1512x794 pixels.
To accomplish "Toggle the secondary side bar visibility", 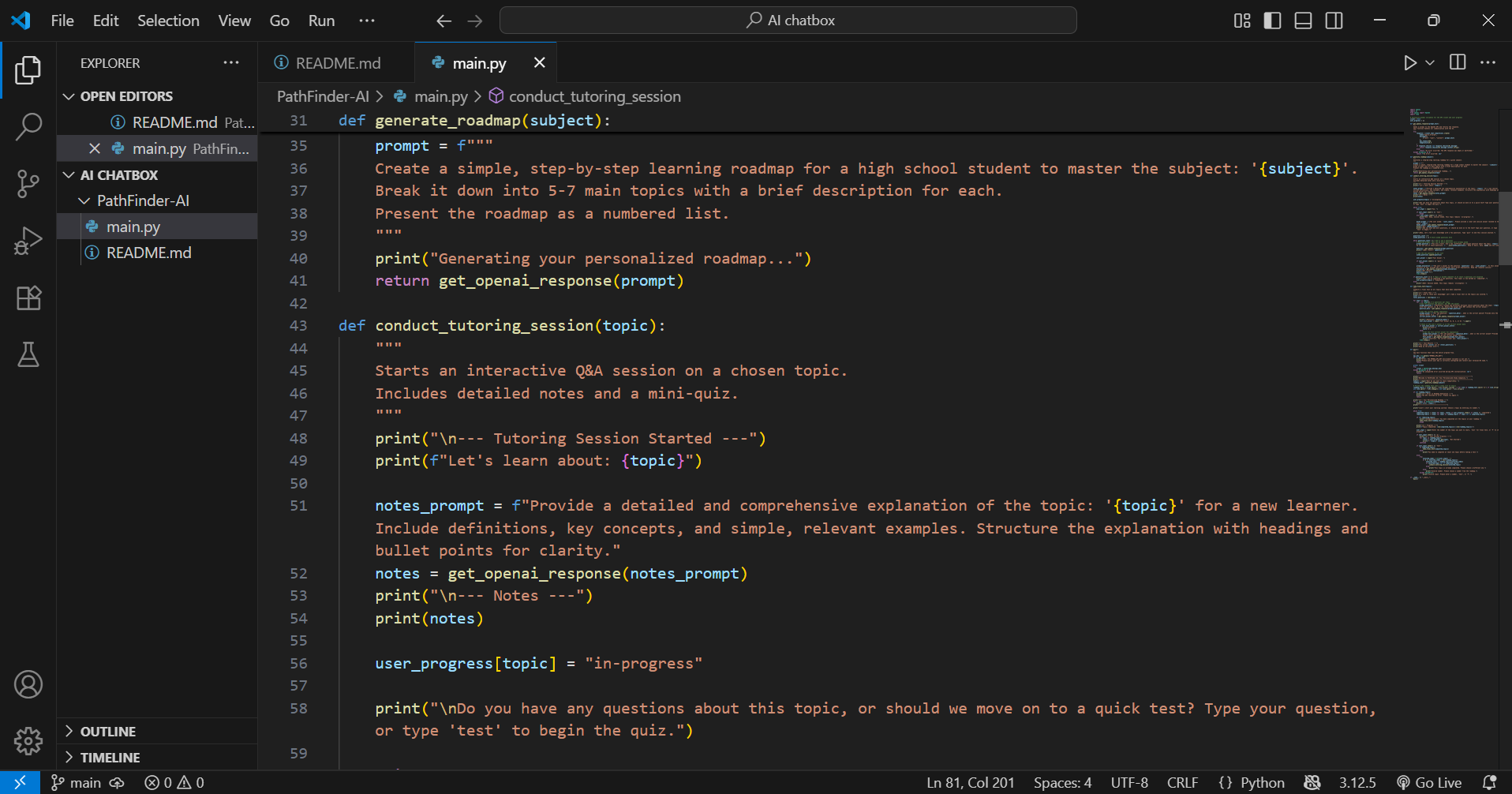I will pos(1334,21).
